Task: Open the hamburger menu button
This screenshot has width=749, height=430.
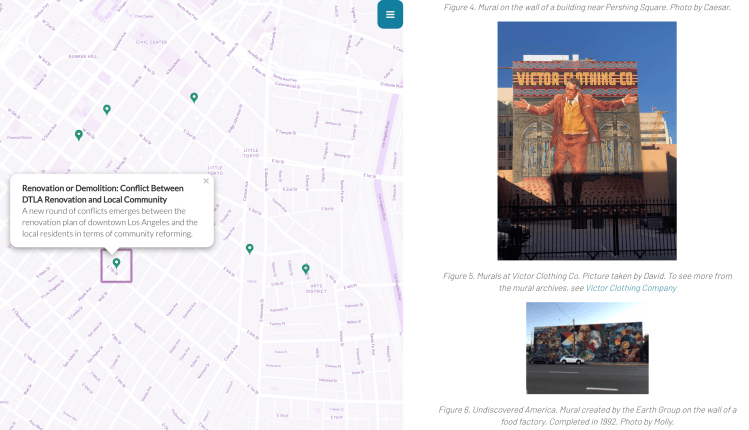Action: click(390, 15)
